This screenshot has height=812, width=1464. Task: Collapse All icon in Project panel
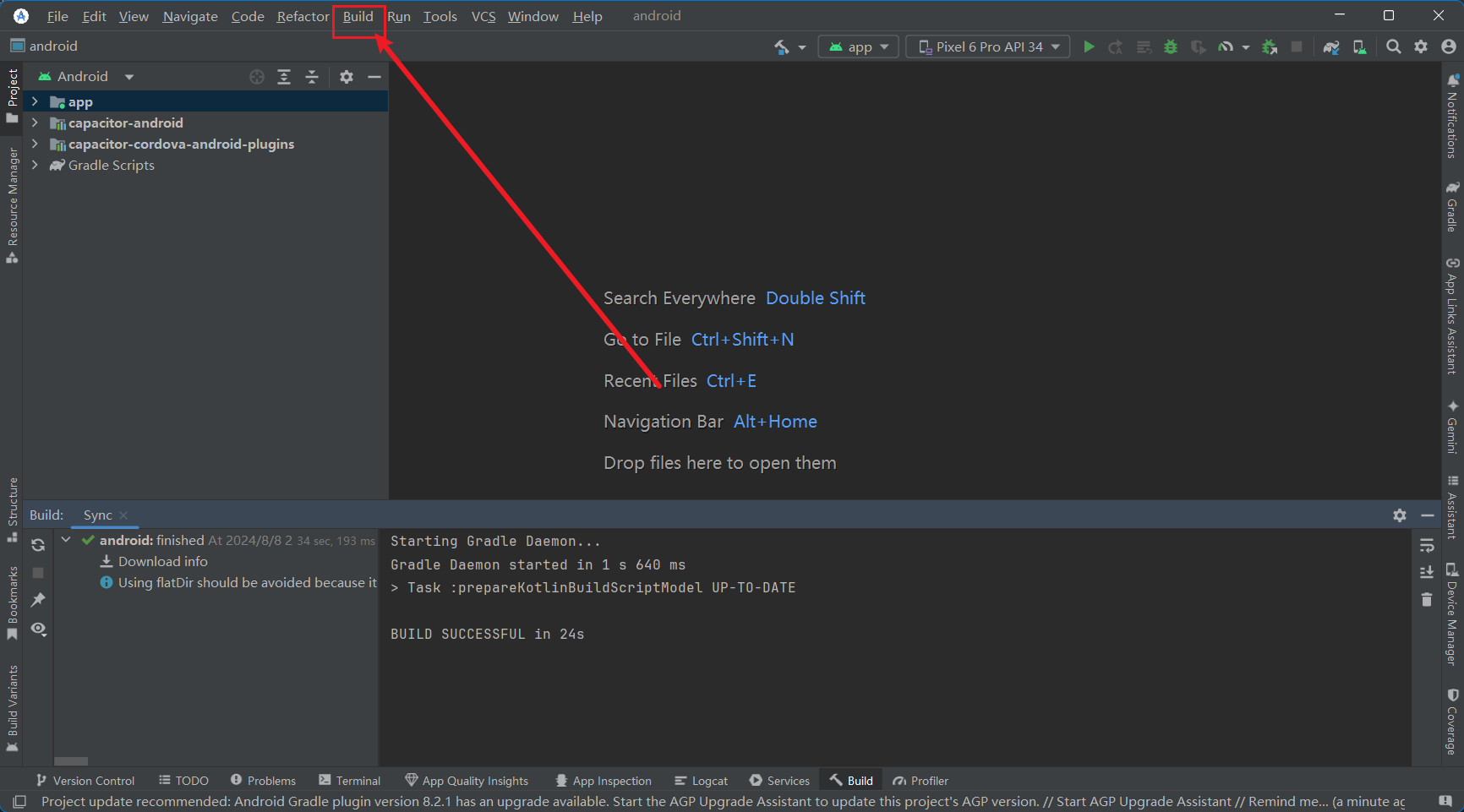pos(312,77)
